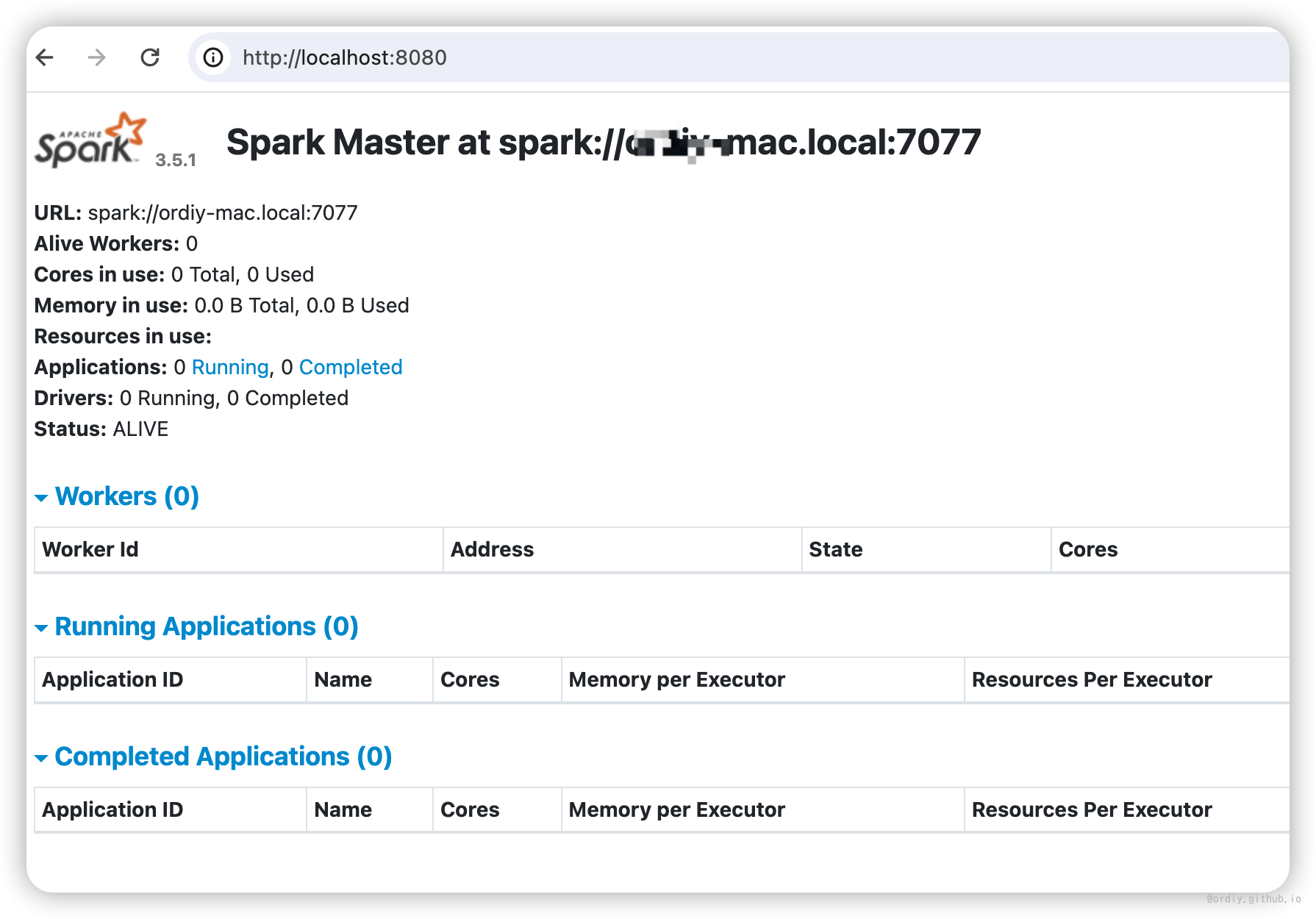Select the spark://ordiy-mac.local:7077 URL text

(x=223, y=212)
